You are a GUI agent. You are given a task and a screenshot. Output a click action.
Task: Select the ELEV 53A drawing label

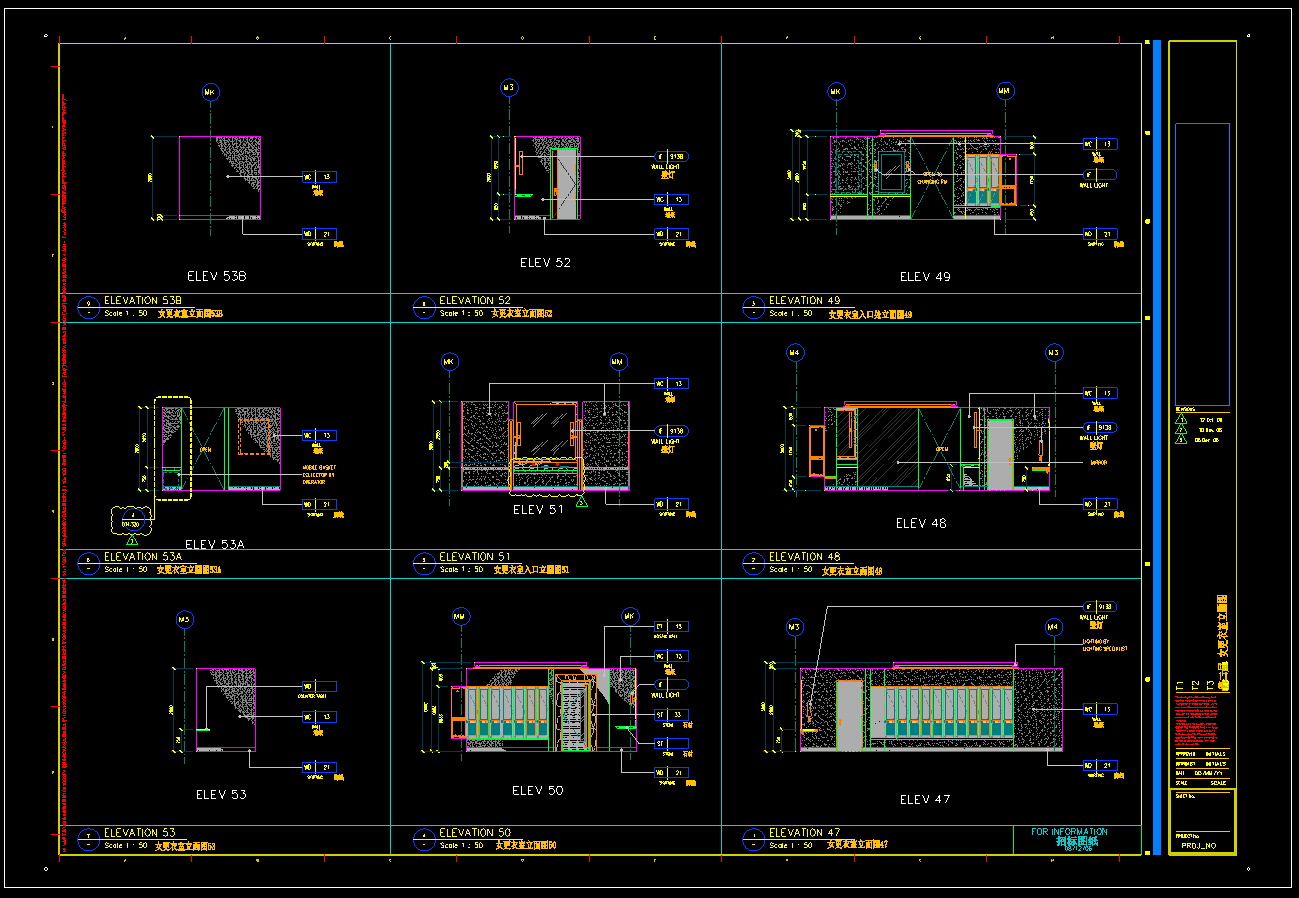[214, 545]
